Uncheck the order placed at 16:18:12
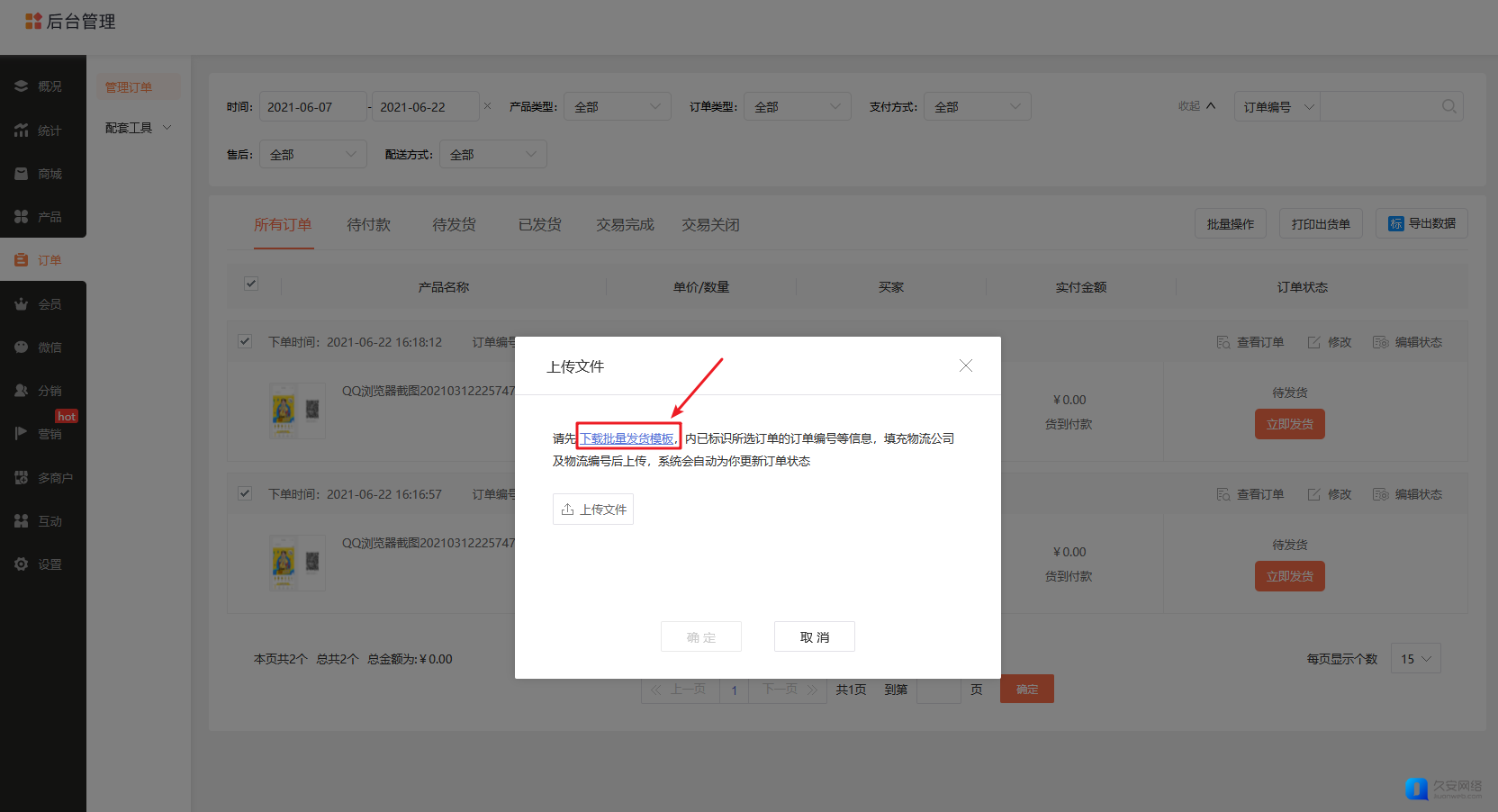 (x=245, y=341)
